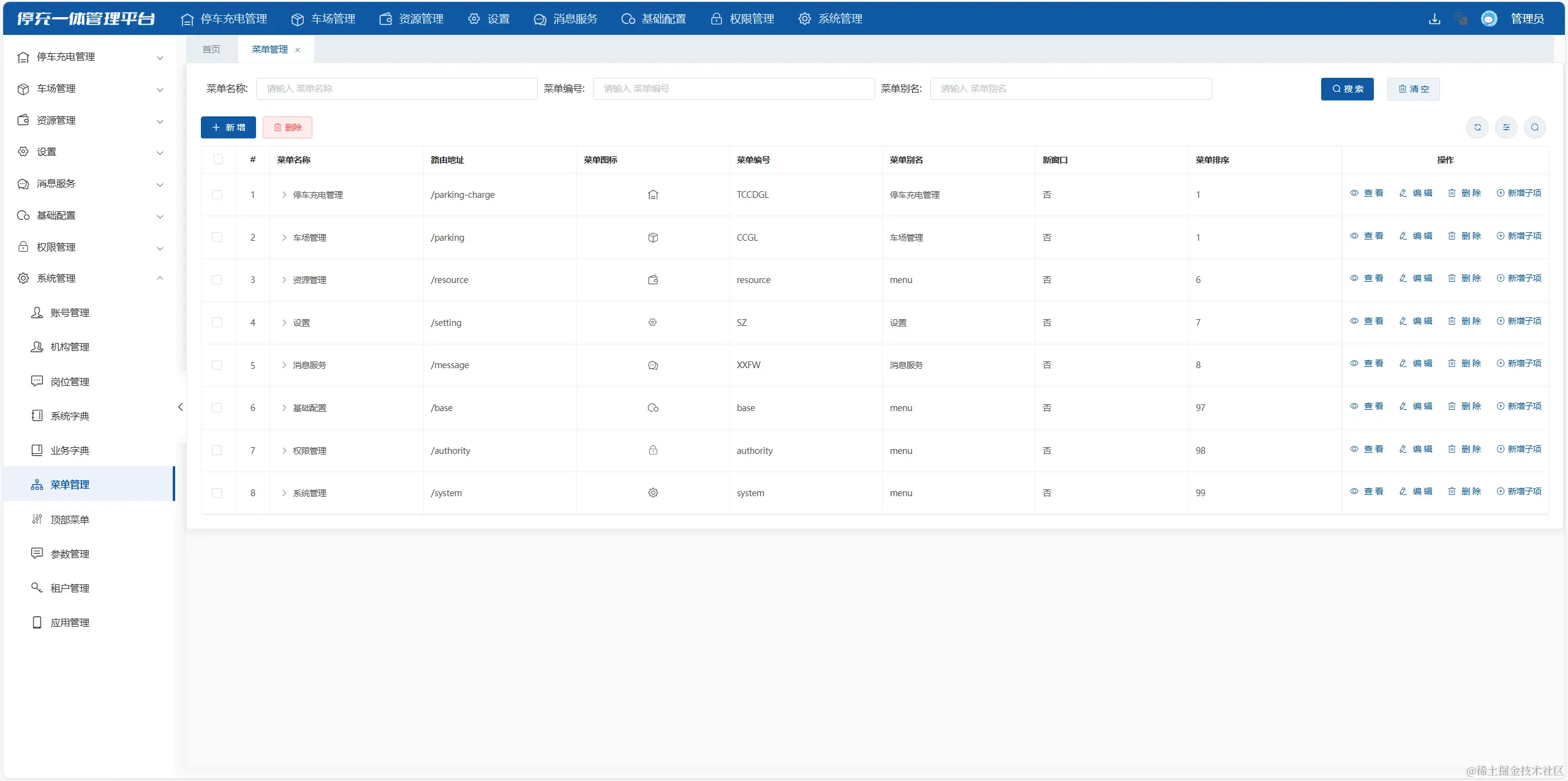Focus the 菜单编号 input field
This screenshot has width=1568, height=781.
[x=733, y=89]
